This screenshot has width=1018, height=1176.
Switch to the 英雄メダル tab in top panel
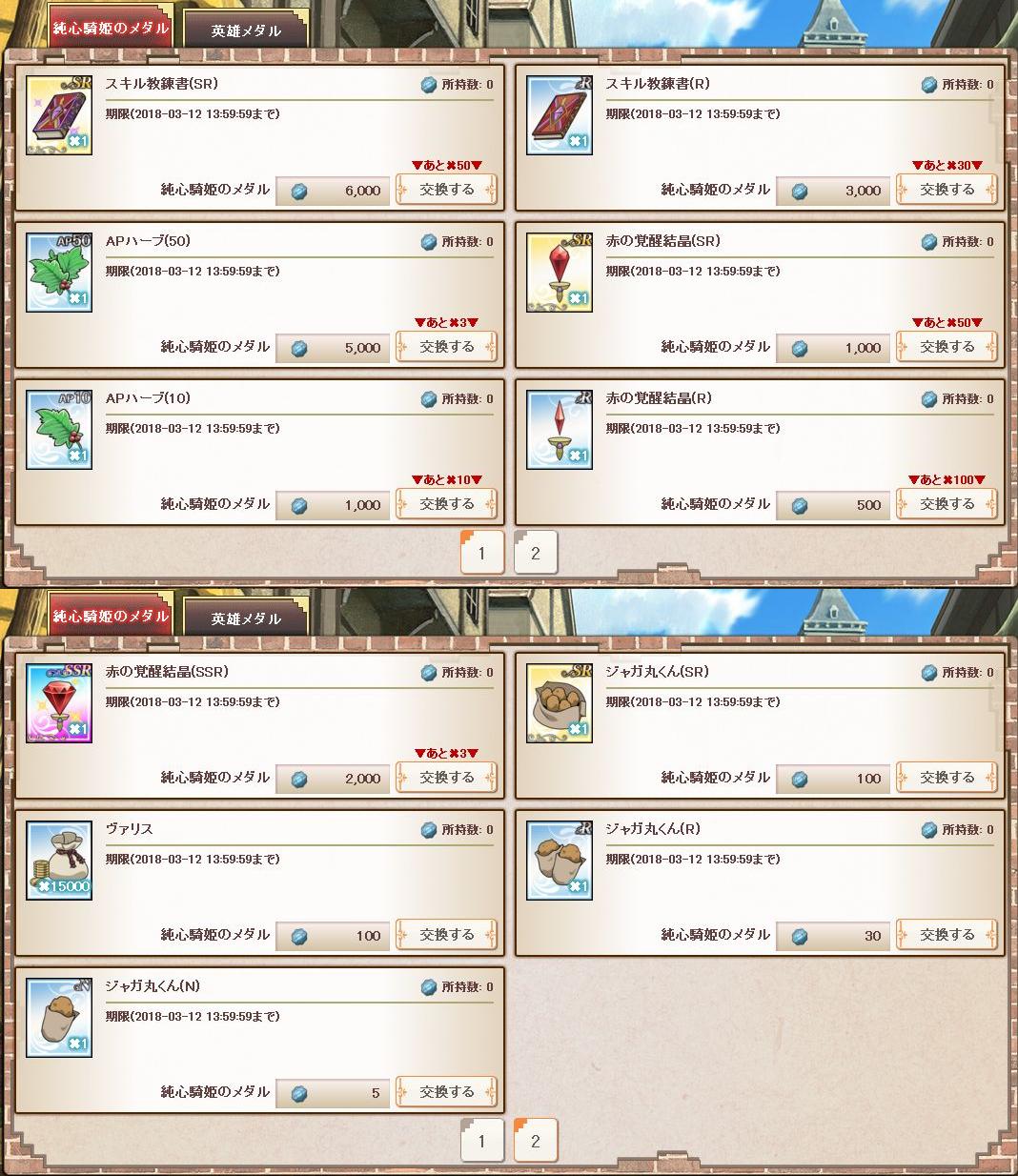(247, 30)
